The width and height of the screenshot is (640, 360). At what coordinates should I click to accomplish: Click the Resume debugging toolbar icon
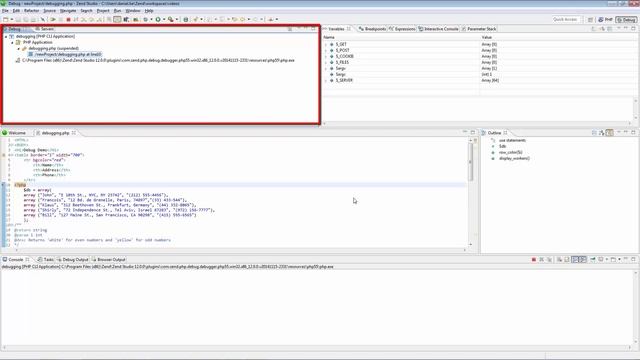coord(53,19)
